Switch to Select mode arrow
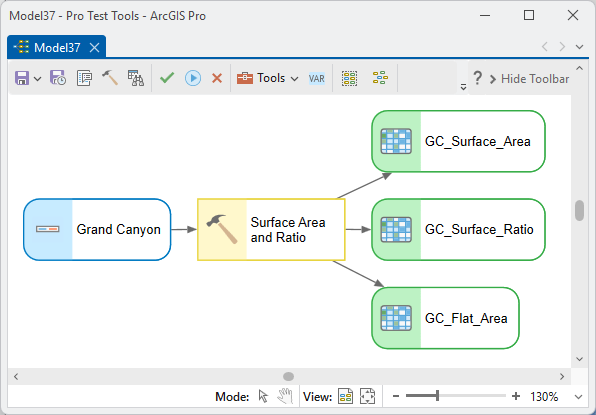The width and height of the screenshot is (596, 415). (x=263, y=396)
